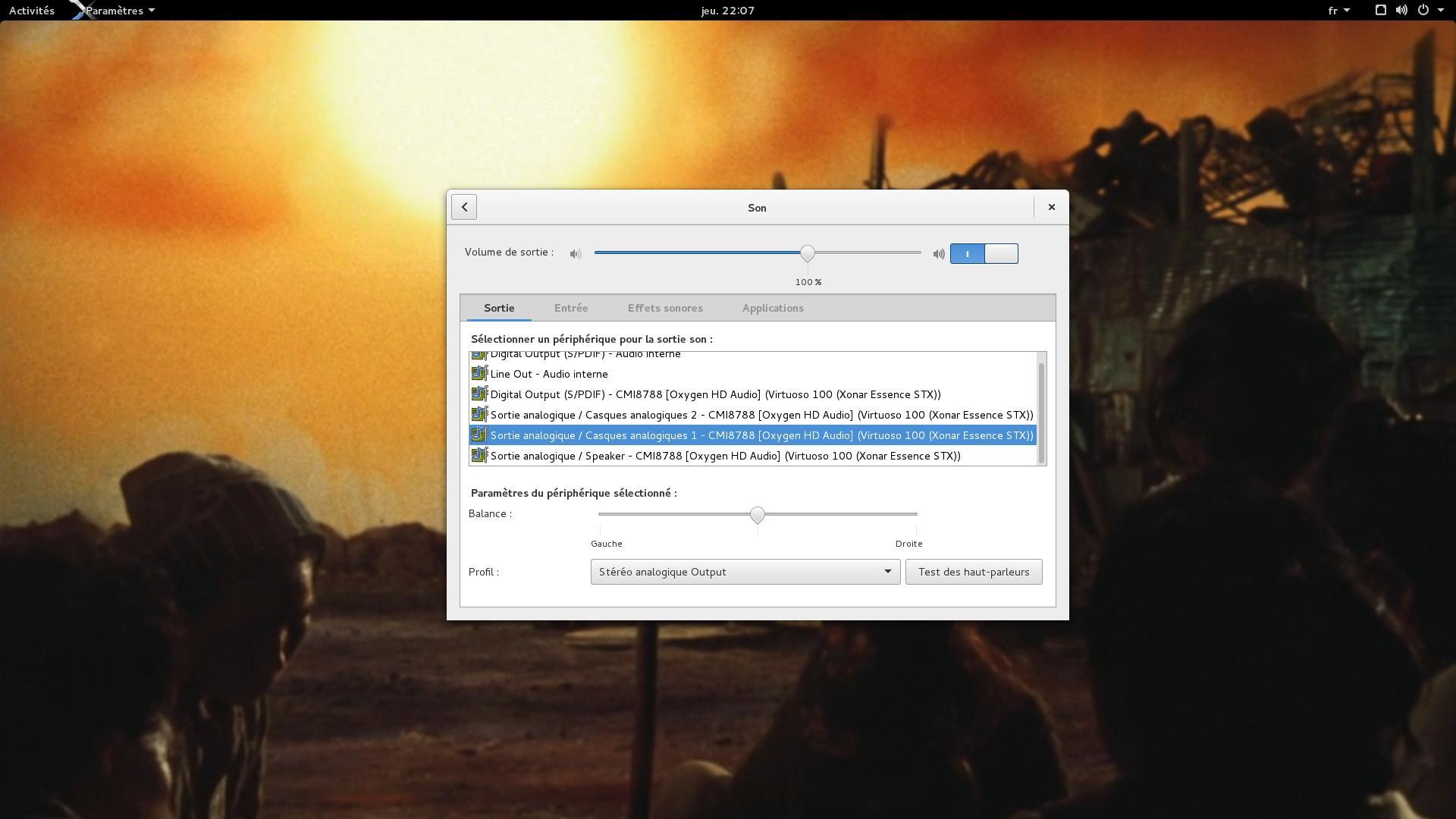This screenshot has height=819, width=1456.
Task: Toggle the output volume on/off switch
Action: (984, 254)
